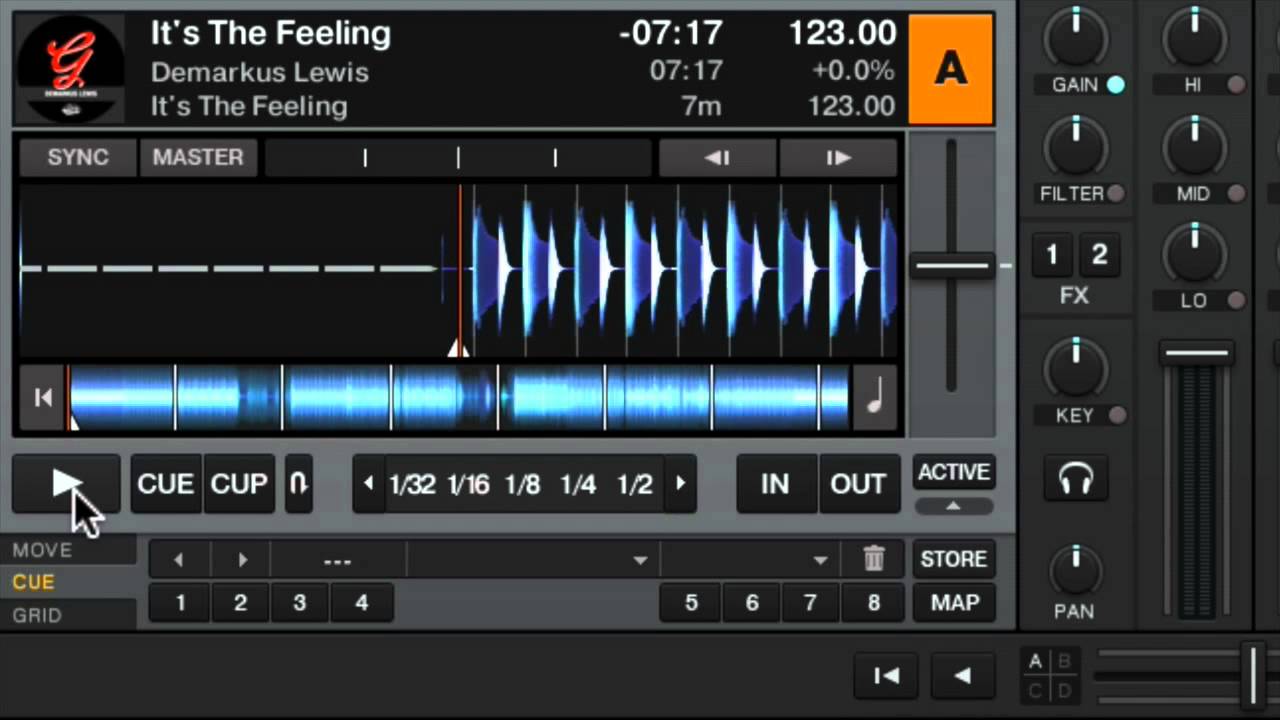Set loop OUT point

(858, 484)
